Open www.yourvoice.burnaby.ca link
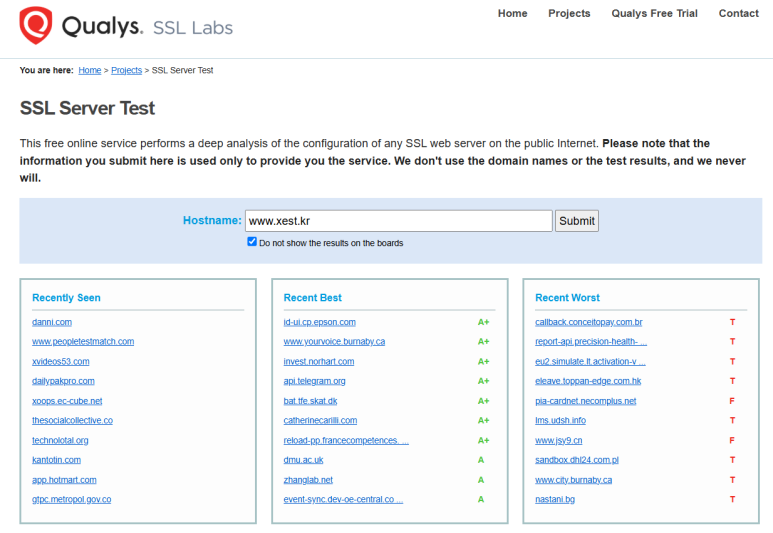This screenshot has width=773, height=533. (334, 342)
